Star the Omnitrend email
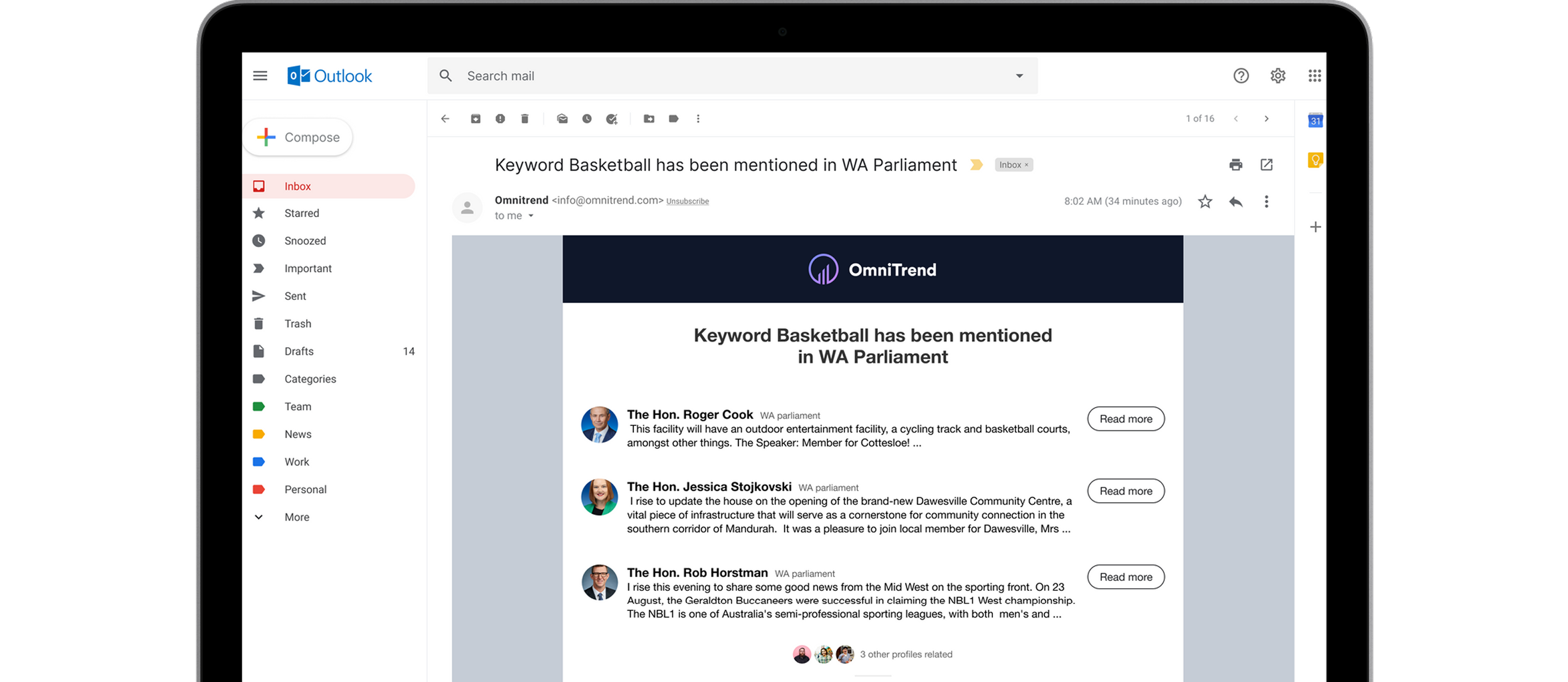The image size is (1568, 682). 1205,202
